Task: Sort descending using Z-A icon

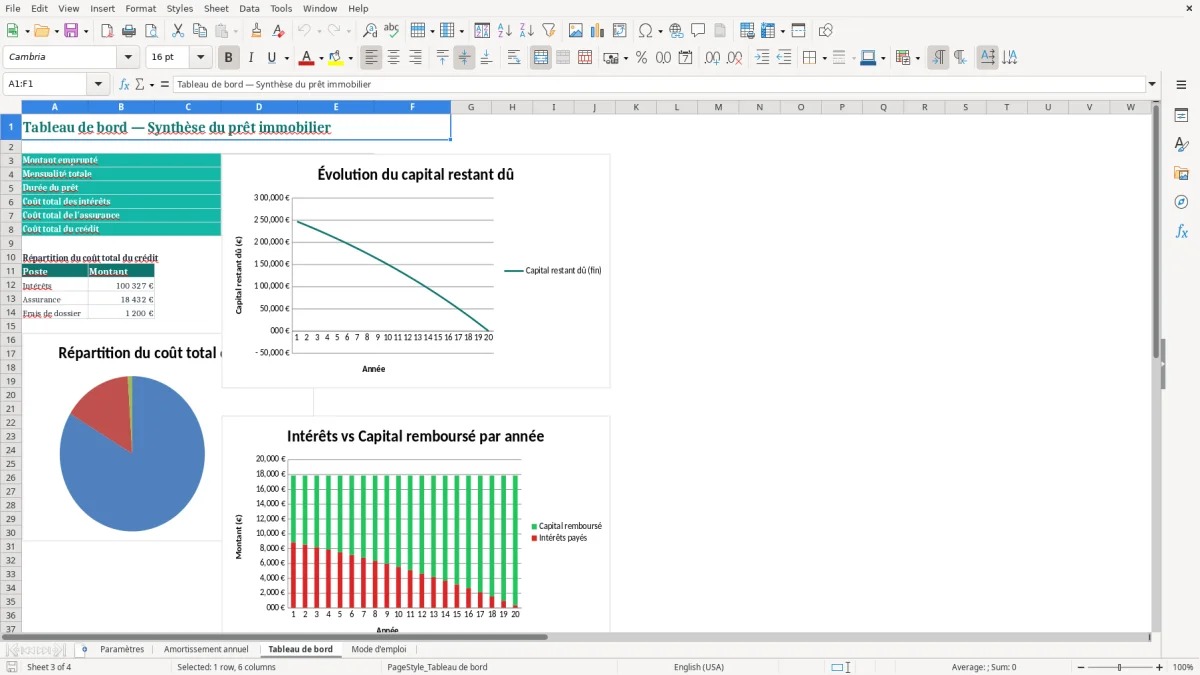Action: pyautogui.click(x=527, y=31)
